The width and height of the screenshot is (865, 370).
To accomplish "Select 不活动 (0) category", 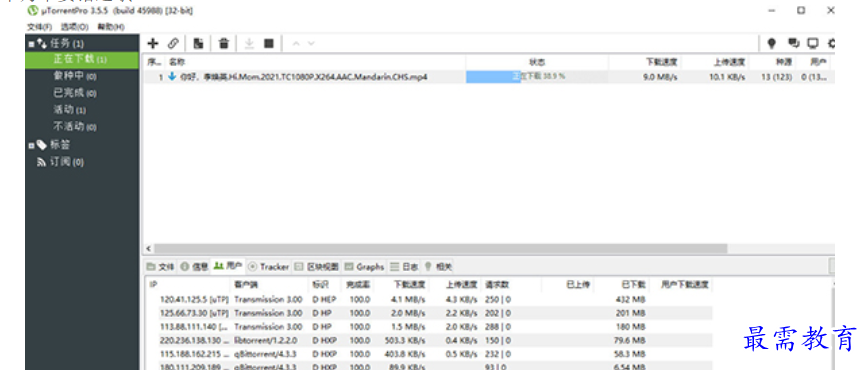I will click(x=75, y=126).
